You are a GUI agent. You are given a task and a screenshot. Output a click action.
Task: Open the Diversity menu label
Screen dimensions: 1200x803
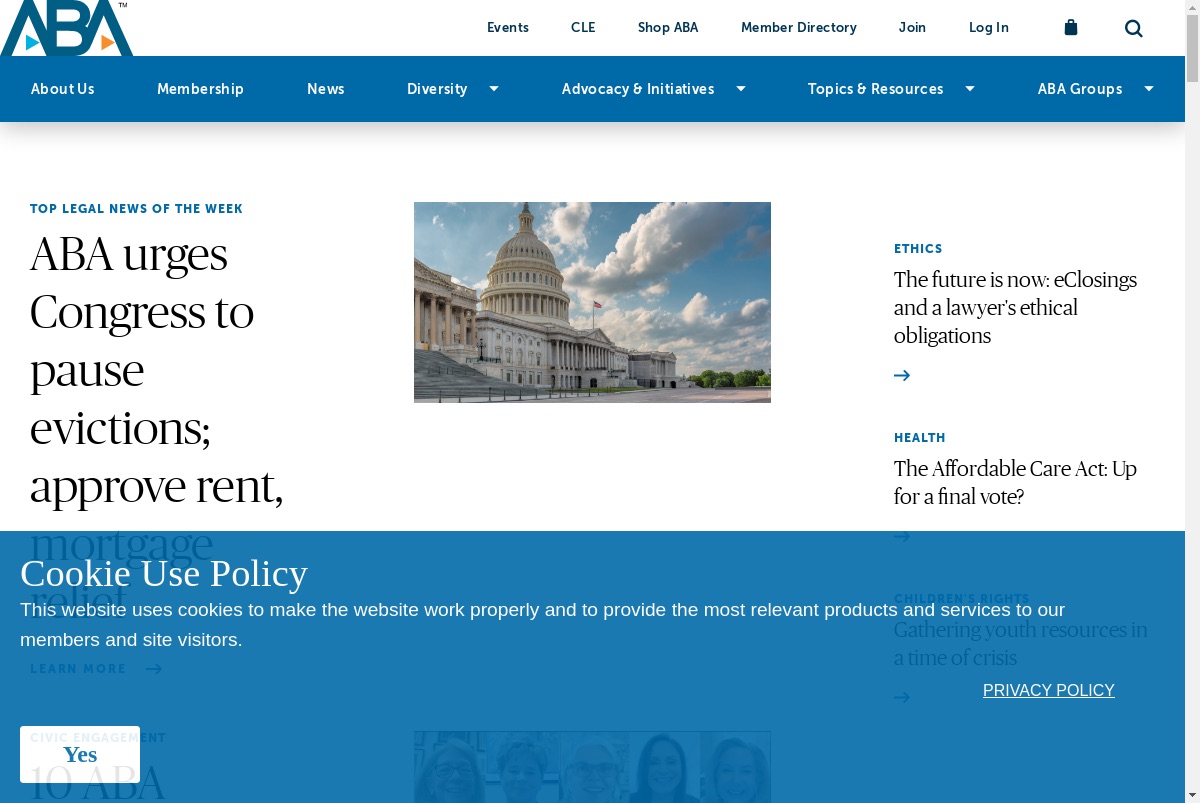tap(437, 89)
